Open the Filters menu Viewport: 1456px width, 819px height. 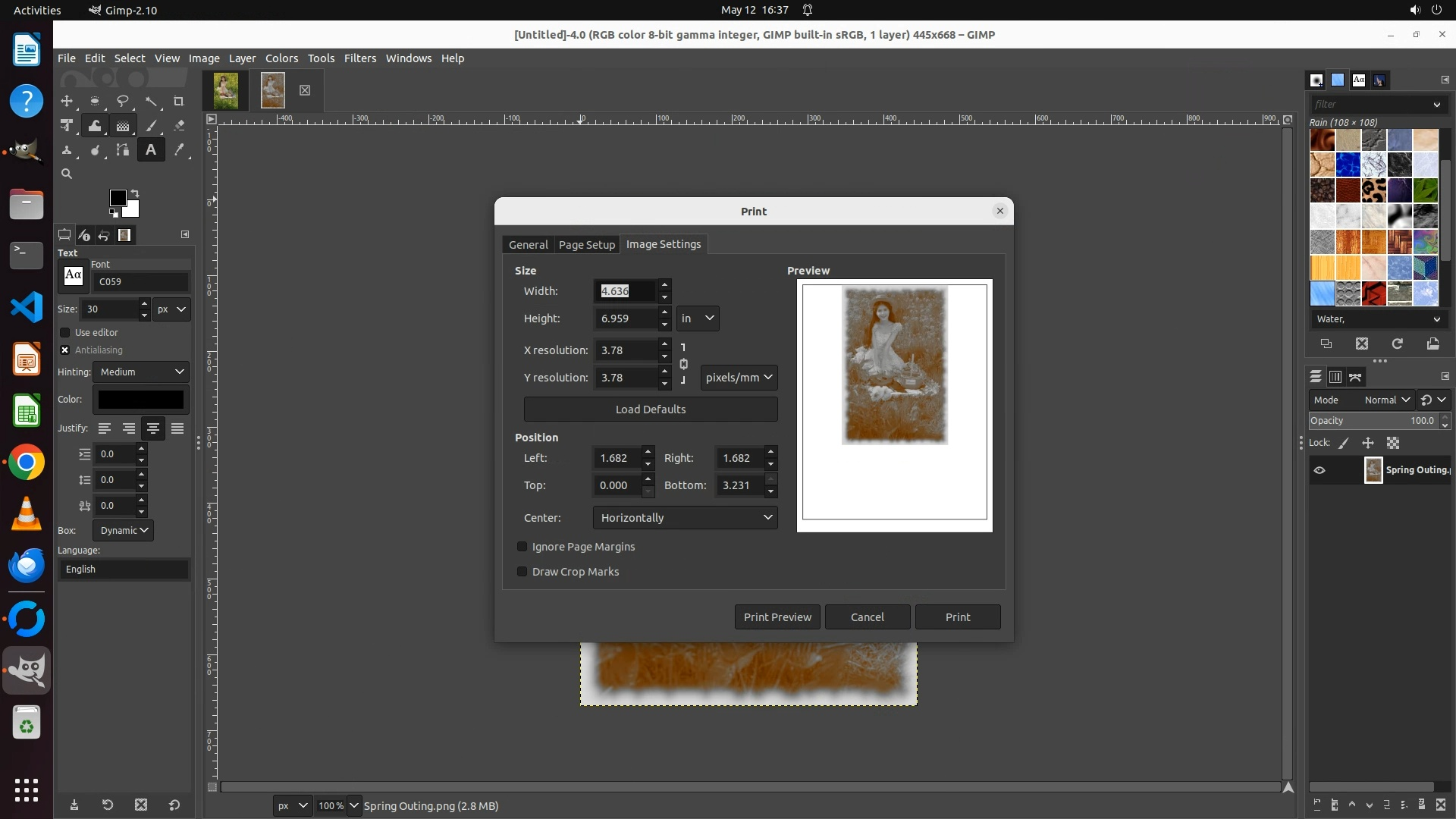tap(359, 58)
